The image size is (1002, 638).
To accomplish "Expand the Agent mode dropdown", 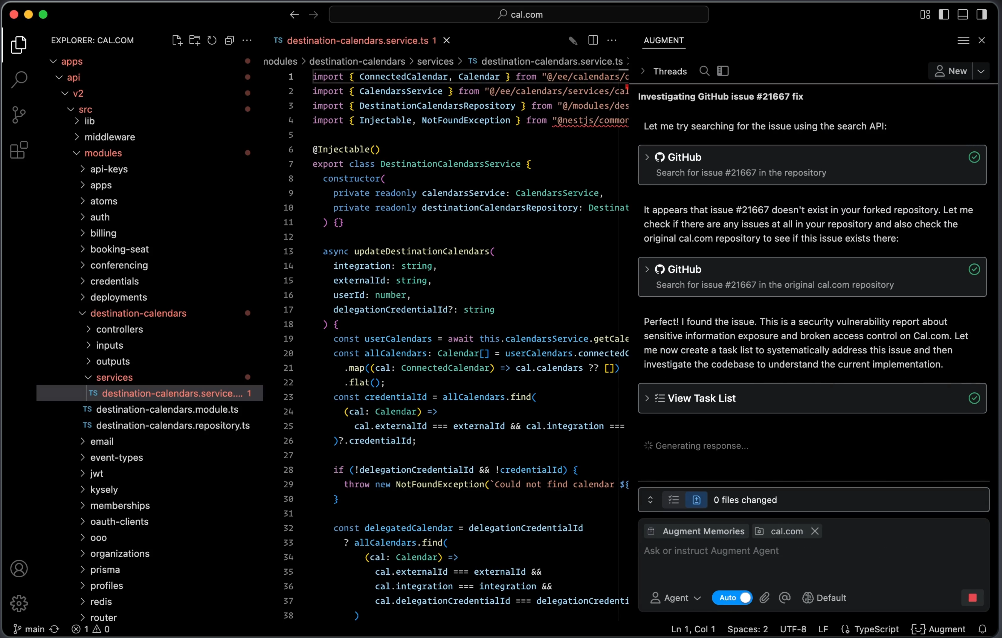I will [x=675, y=598].
